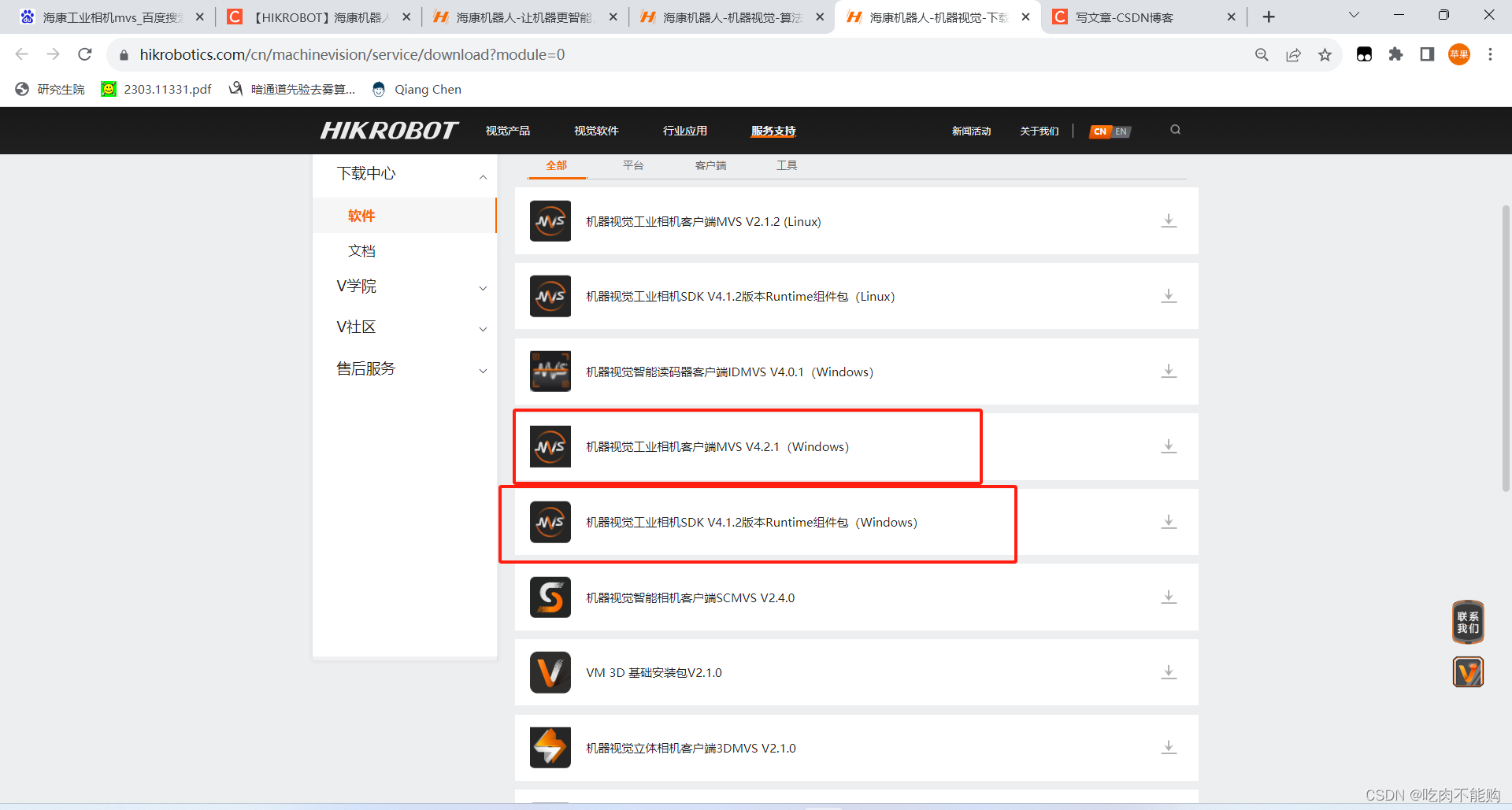Click MVS logo of MVS V2.1.2 (Linux)
The height and width of the screenshot is (810, 1512).
click(x=550, y=221)
